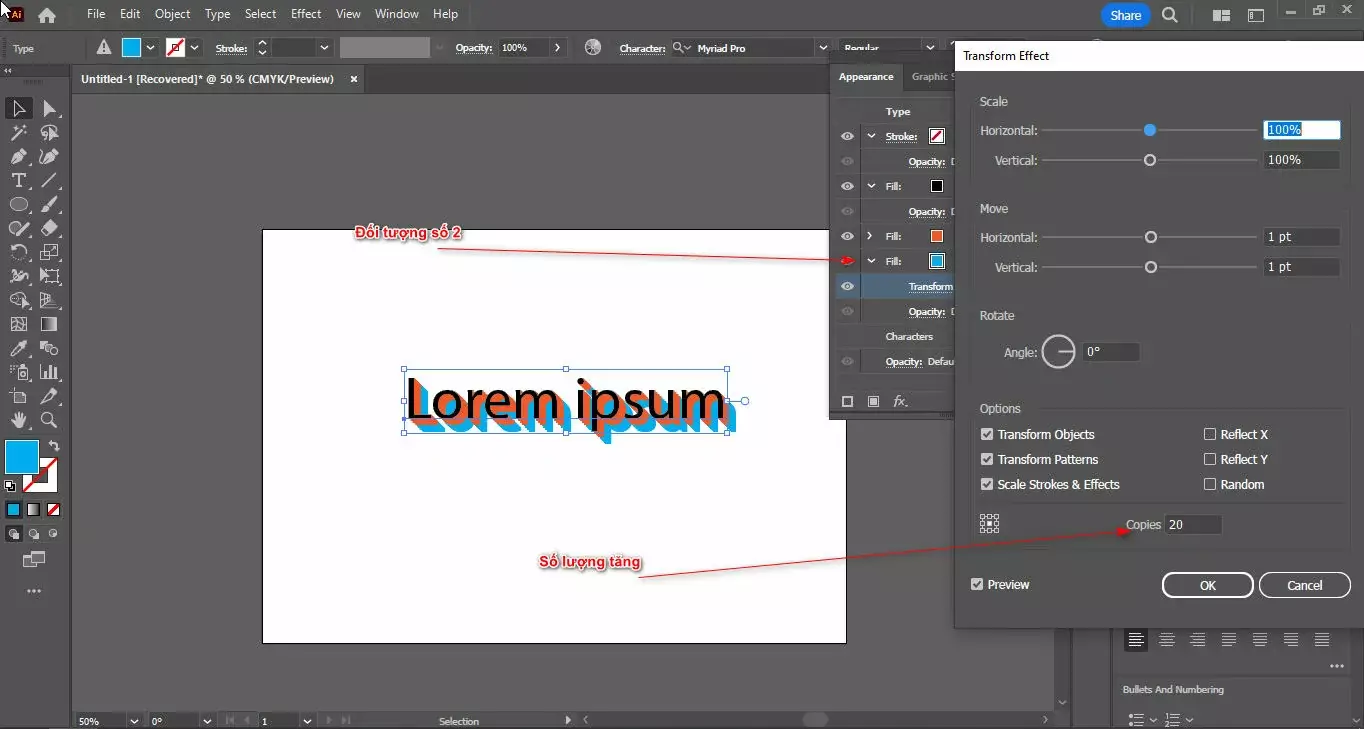Click the Copies input field
Image resolution: width=1364 pixels, height=729 pixels.
point(1193,524)
